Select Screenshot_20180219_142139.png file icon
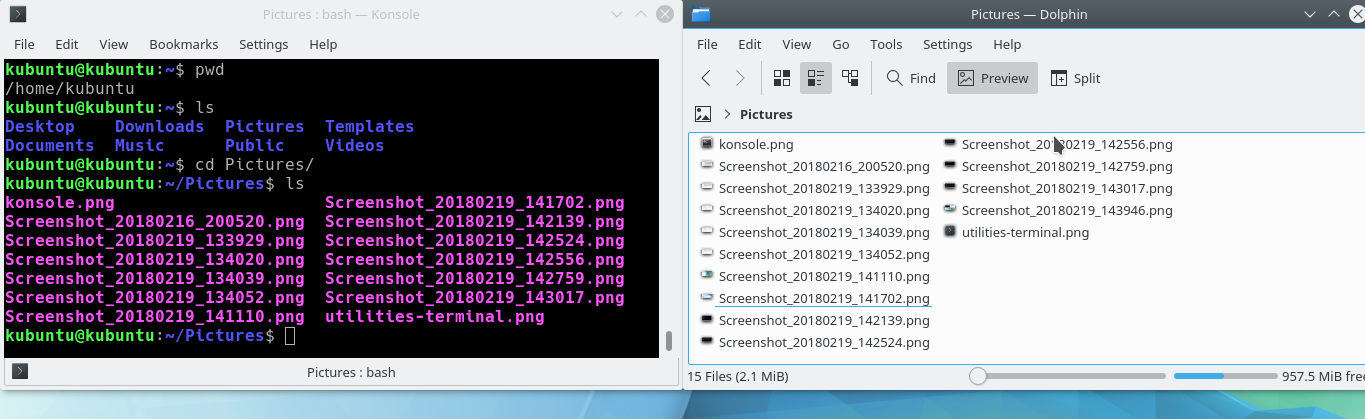 tap(707, 320)
